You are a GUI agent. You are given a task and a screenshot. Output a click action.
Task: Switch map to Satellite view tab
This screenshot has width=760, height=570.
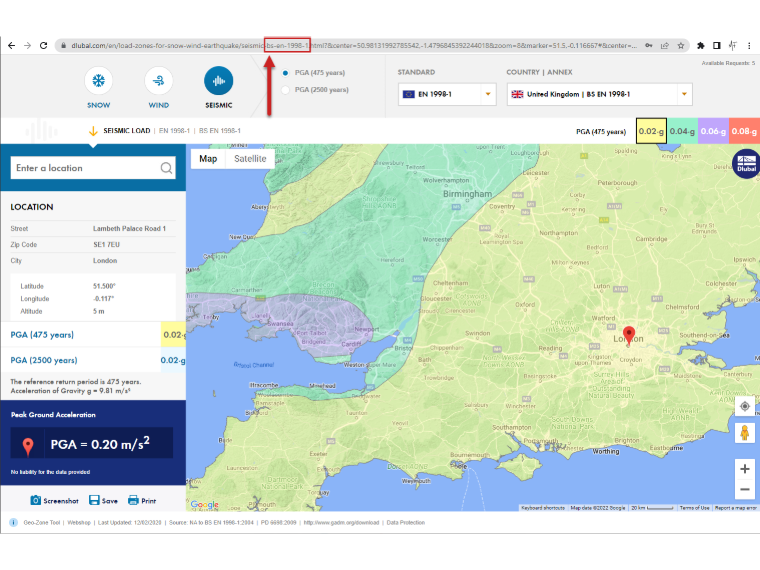250,158
